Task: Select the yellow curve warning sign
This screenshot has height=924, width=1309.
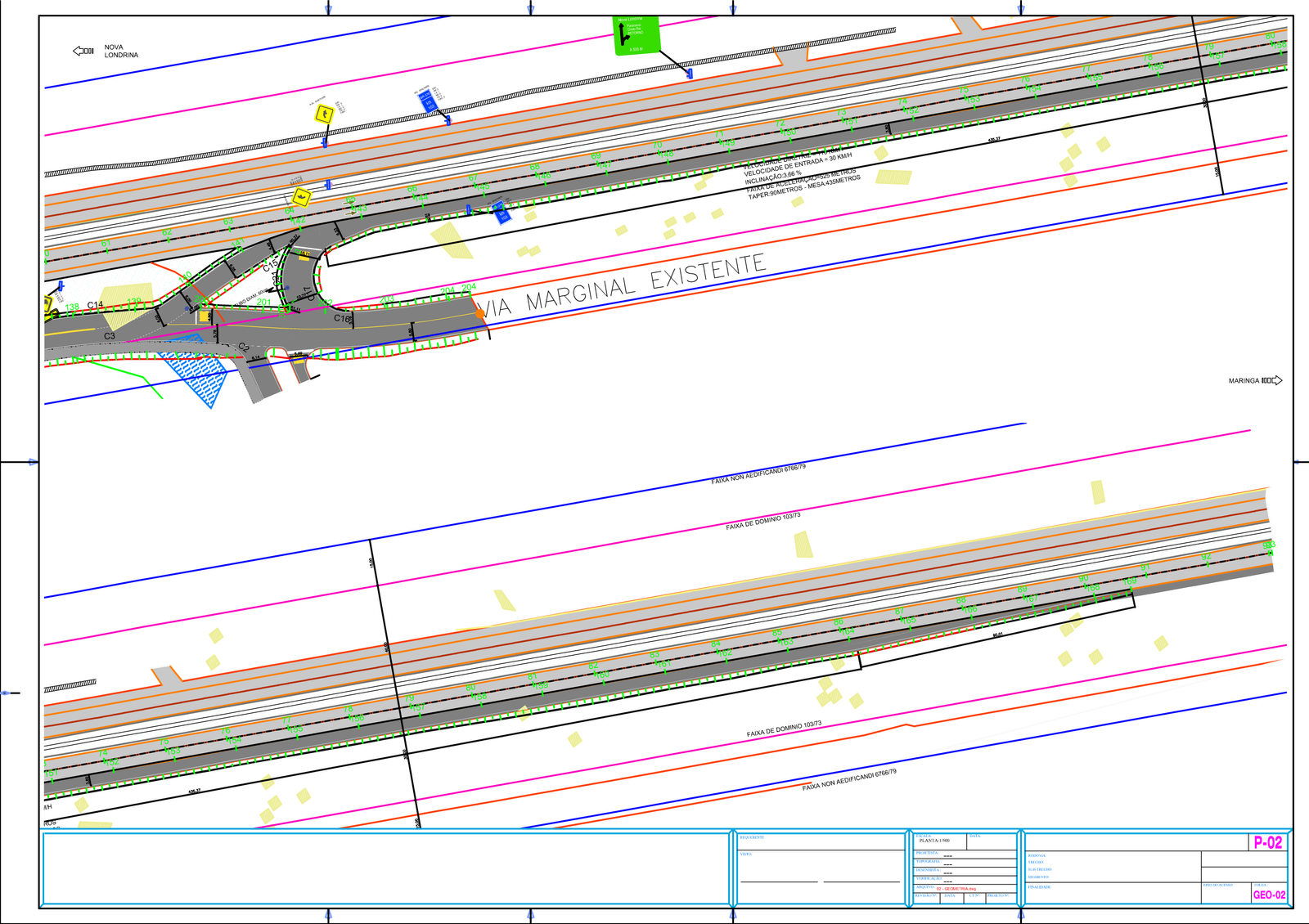Action: (x=324, y=114)
